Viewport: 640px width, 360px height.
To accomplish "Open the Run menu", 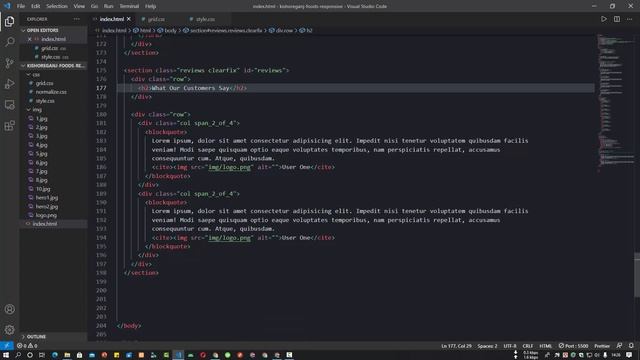I will point(108,6).
